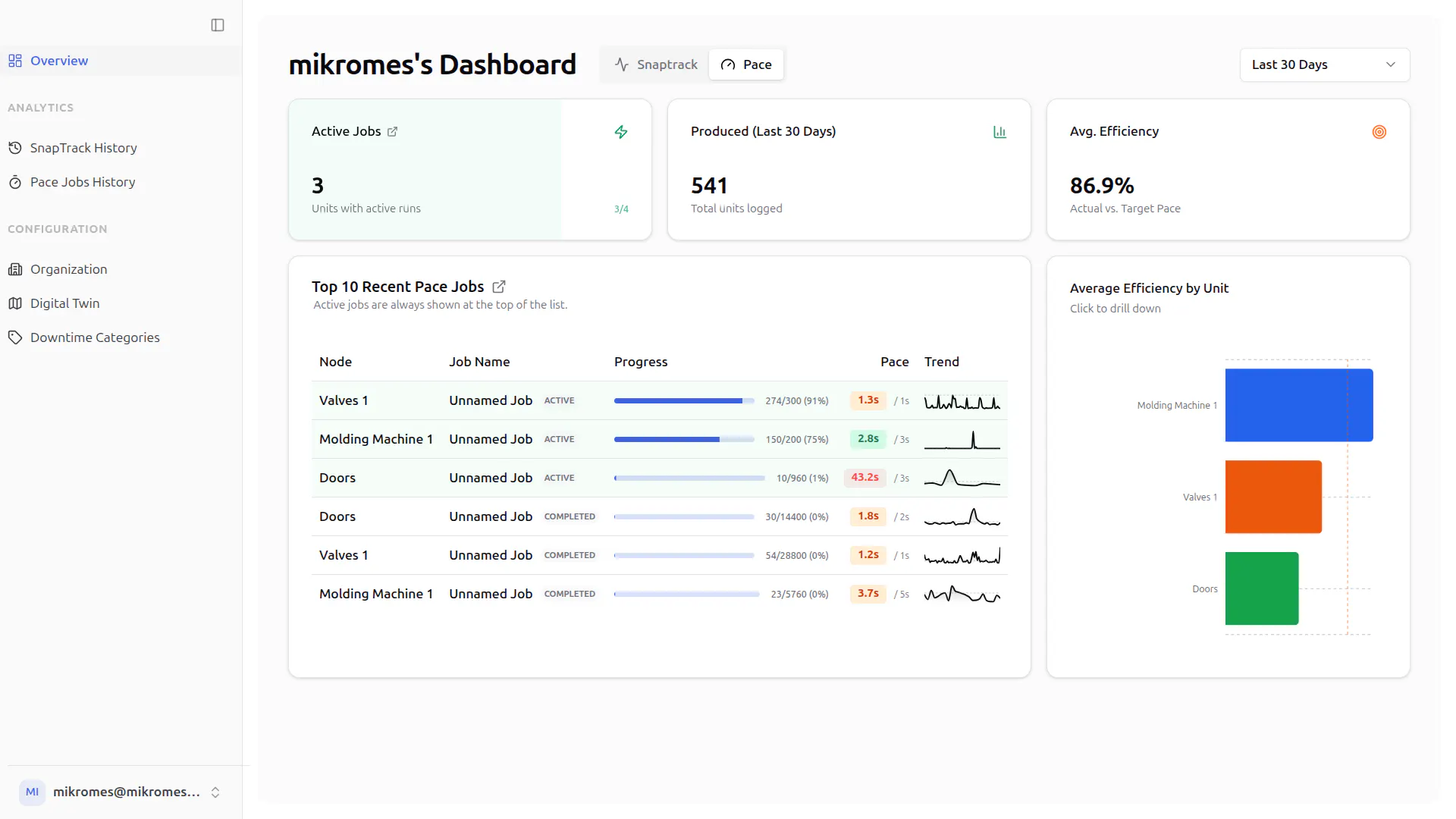1456x819 pixels.
Task: Click the 3.7s pace badge
Action: 868,594
